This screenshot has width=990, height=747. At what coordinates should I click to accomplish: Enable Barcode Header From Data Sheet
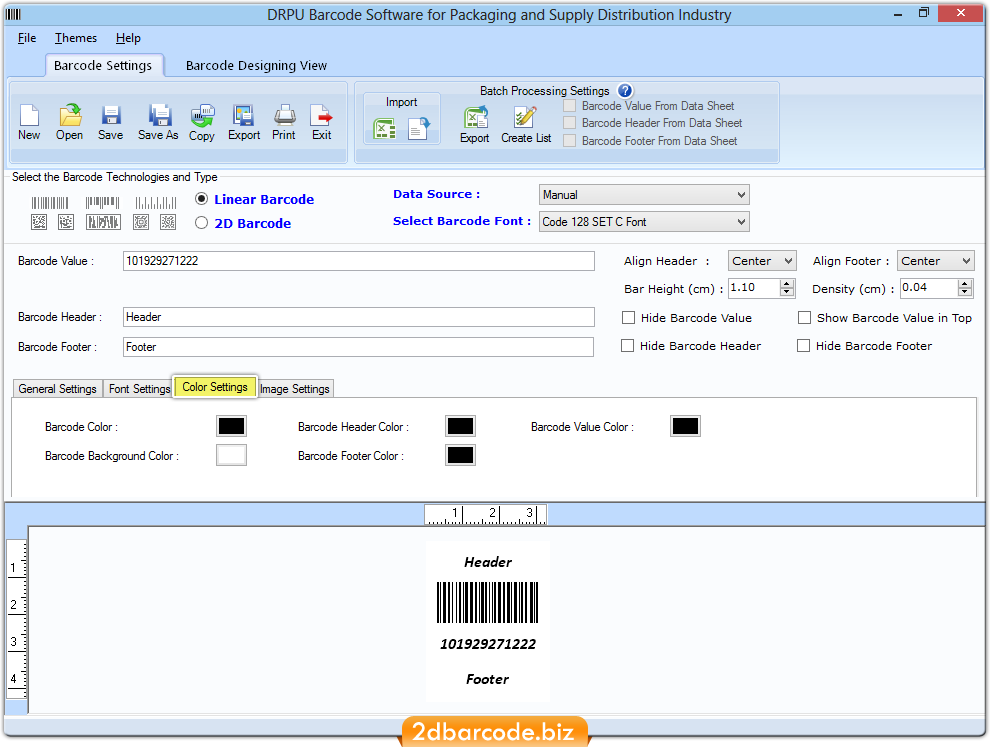570,123
